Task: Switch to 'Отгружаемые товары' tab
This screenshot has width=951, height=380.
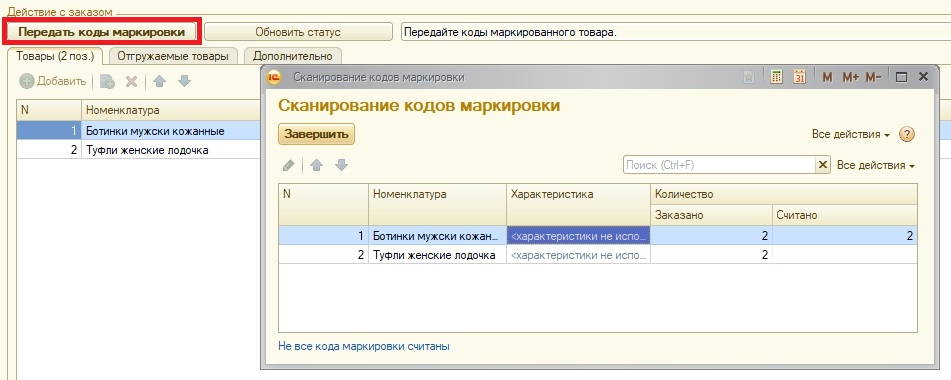Action: [173, 56]
